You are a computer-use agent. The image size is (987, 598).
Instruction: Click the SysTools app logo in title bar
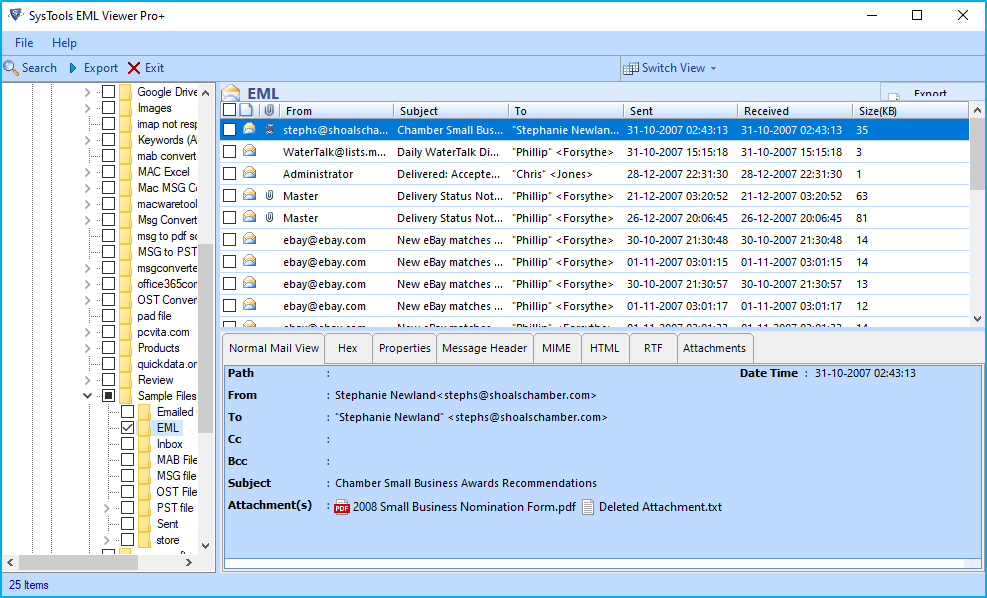(16, 15)
